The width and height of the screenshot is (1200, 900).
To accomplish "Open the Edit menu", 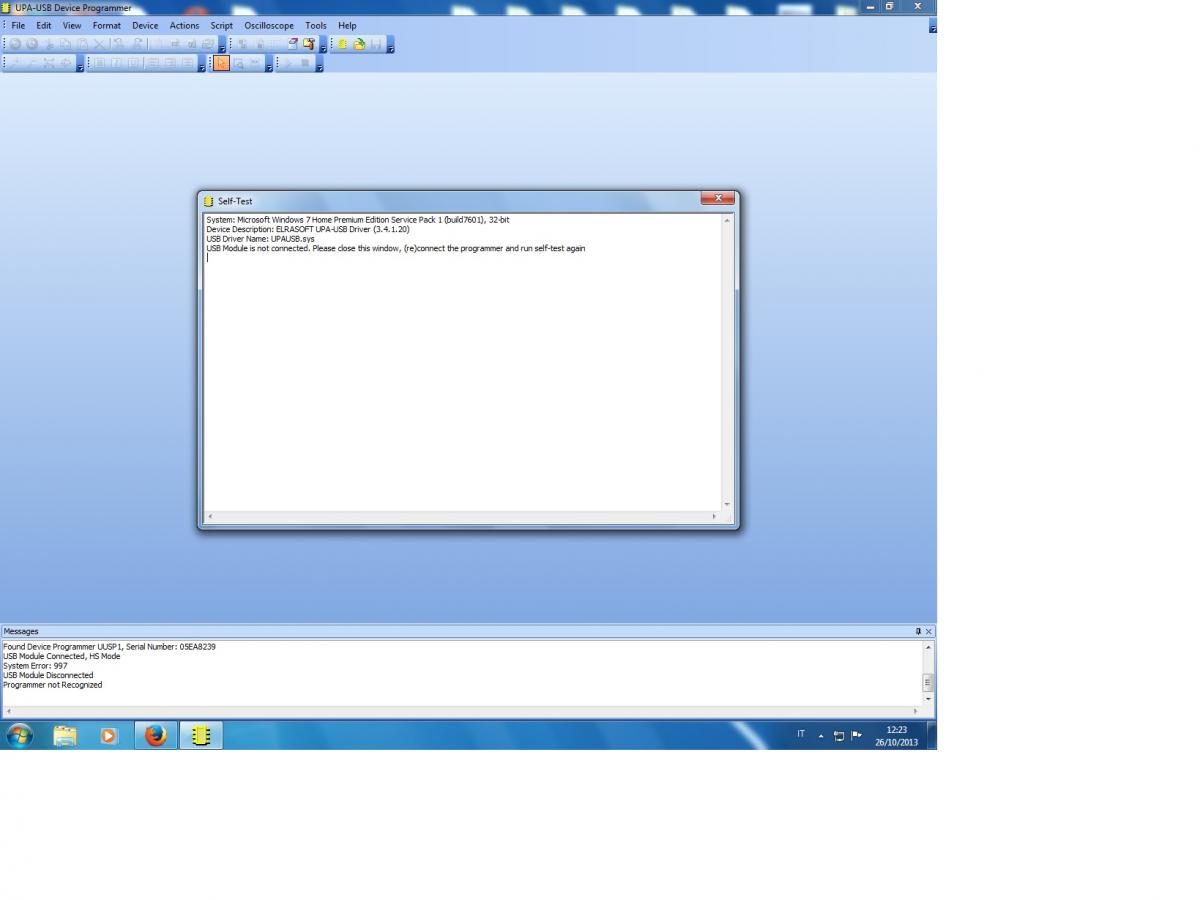I will tap(44, 25).
